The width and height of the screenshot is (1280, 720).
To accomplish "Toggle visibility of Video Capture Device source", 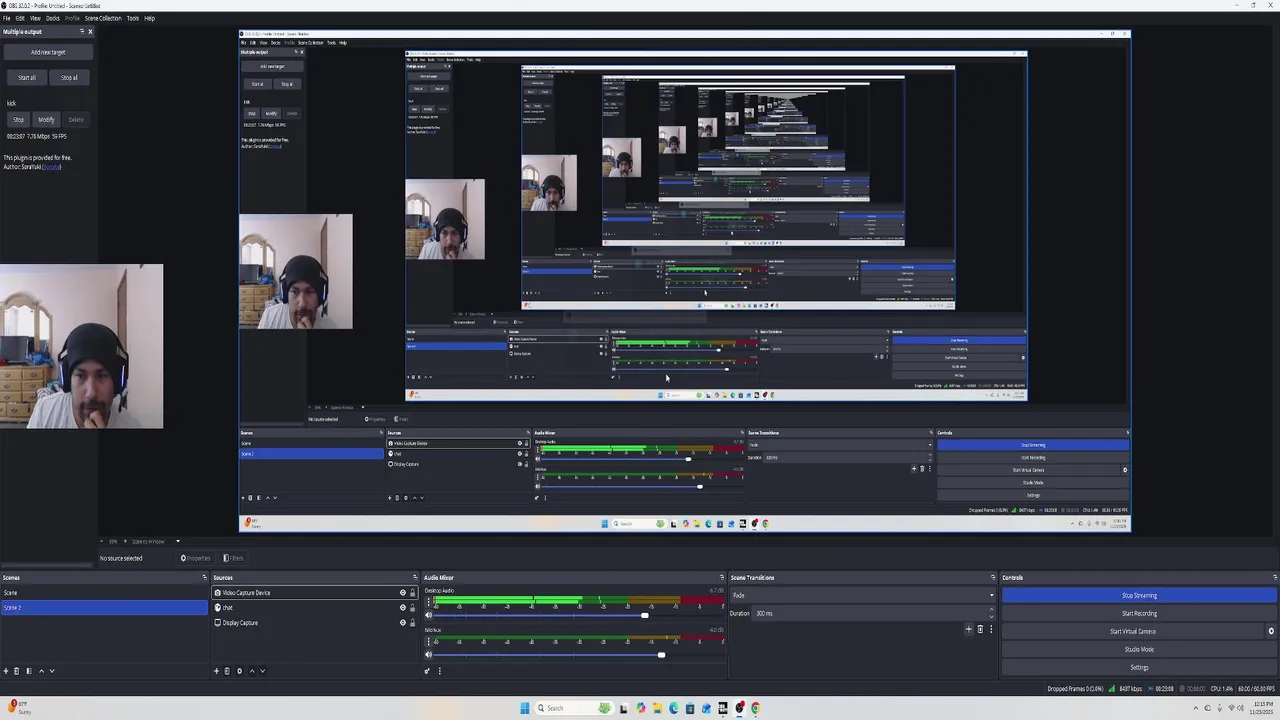I will [x=403, y=593].
